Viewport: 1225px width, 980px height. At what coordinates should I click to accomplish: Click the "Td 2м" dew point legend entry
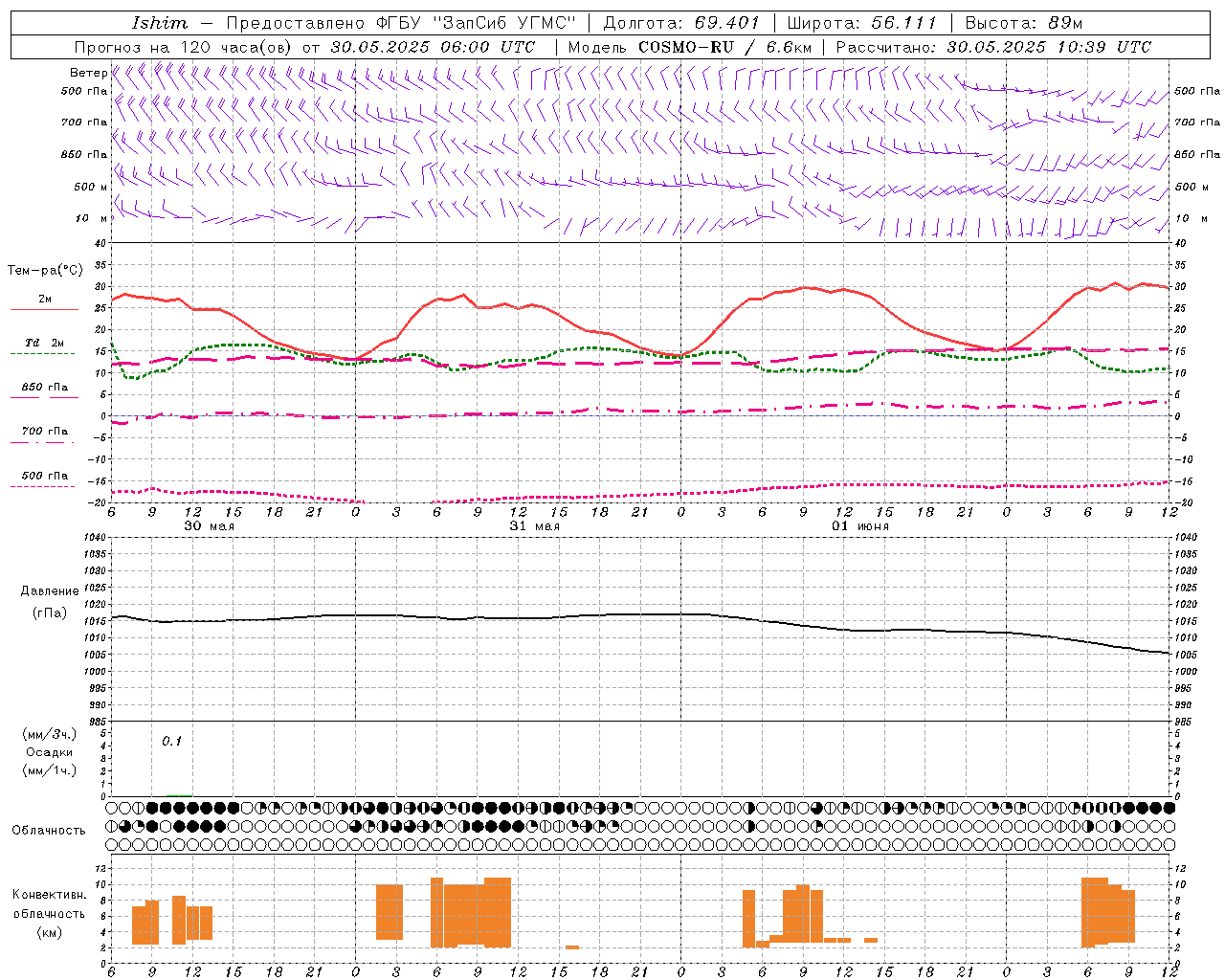click(45, 343)
